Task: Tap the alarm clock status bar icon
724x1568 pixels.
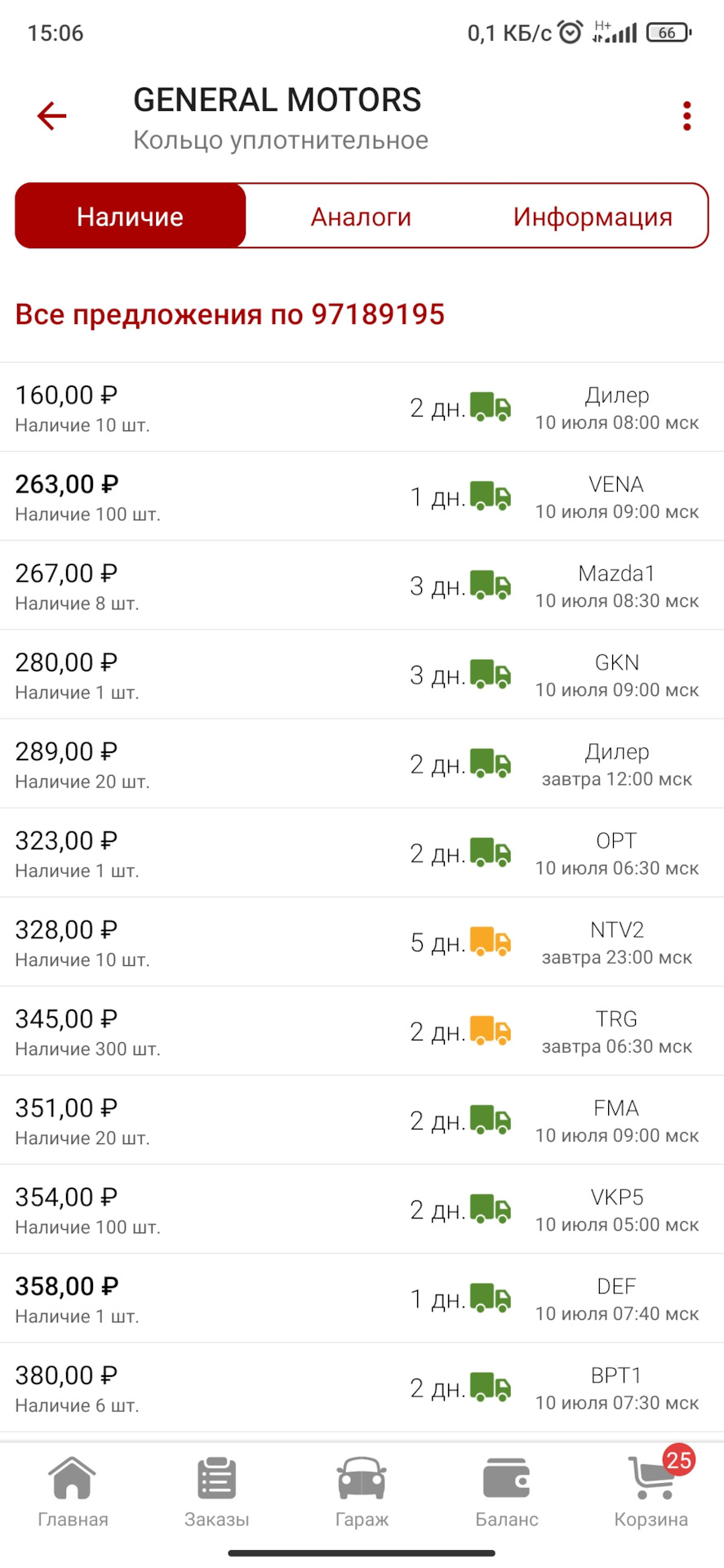Action: click(x=571, y=33)
